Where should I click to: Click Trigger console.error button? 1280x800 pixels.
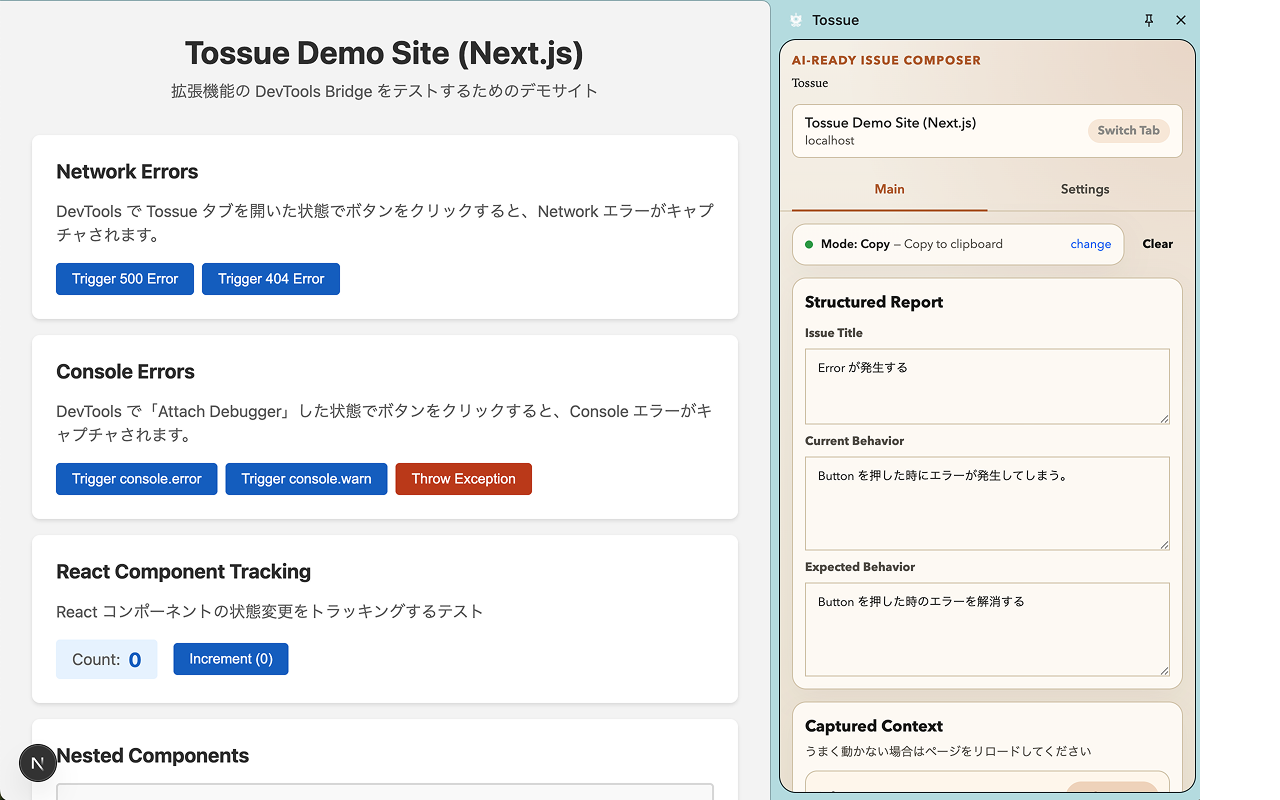click(x=137, y=479)
